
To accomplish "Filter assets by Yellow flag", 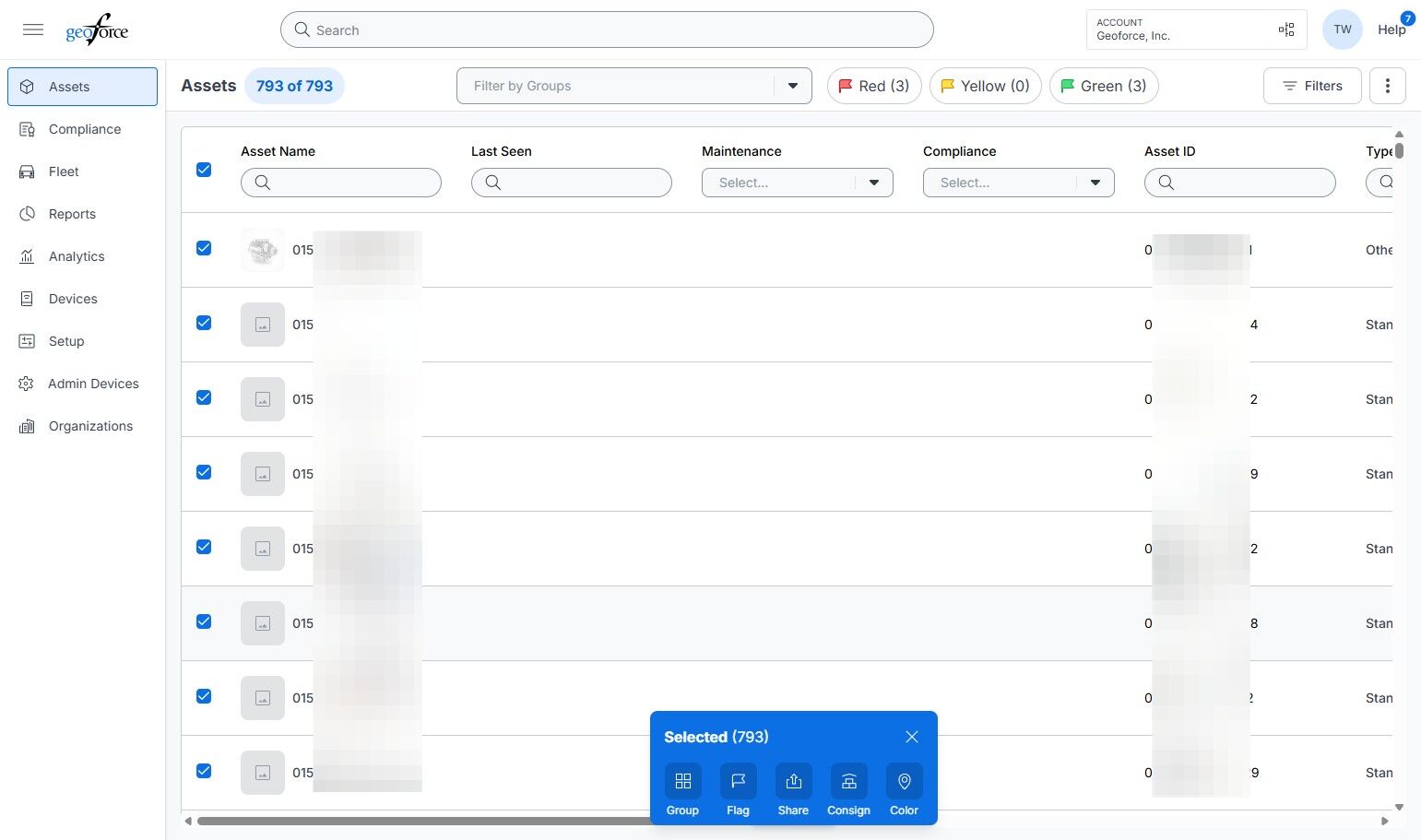I will click(x=986, y=86).
